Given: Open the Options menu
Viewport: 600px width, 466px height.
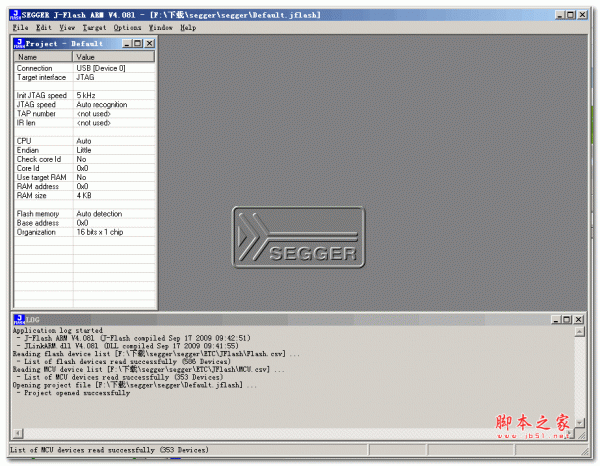Looking at the screenshot, I should [x=127, y=28].
